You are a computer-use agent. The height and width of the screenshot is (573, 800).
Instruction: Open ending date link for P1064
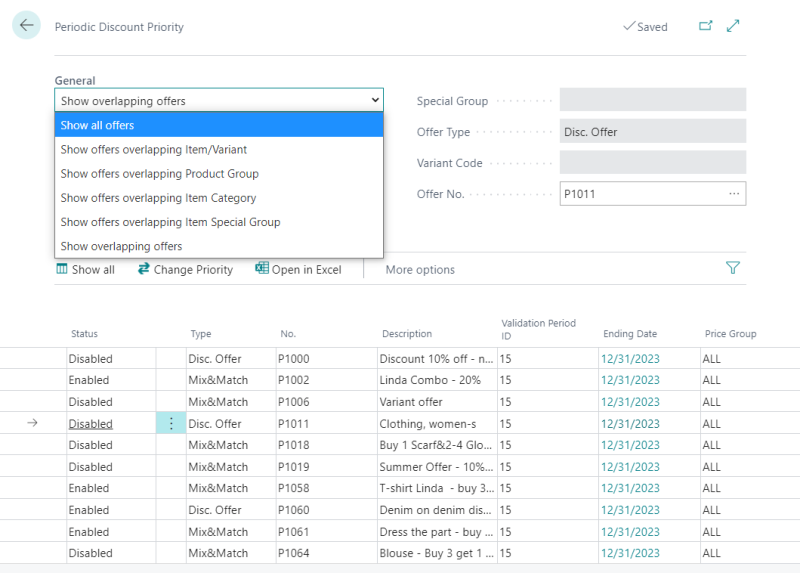[x=630, y=553]
